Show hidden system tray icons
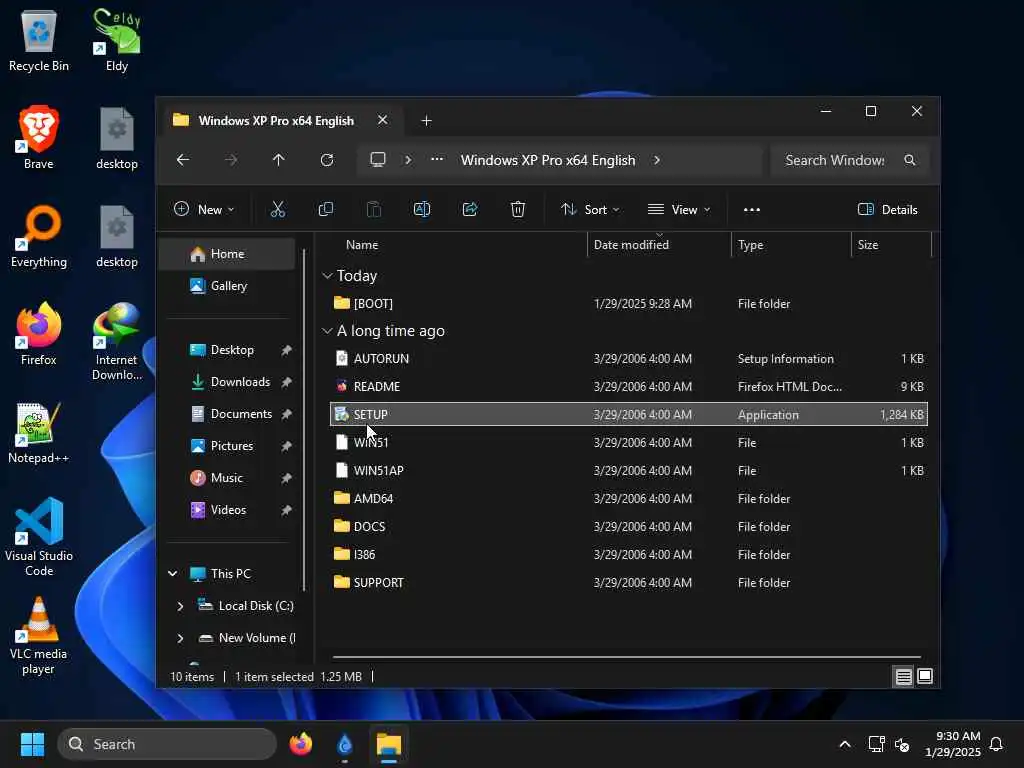Image resolution: width=1024 pixels, height=768 pixels. [x=844, y=744]
